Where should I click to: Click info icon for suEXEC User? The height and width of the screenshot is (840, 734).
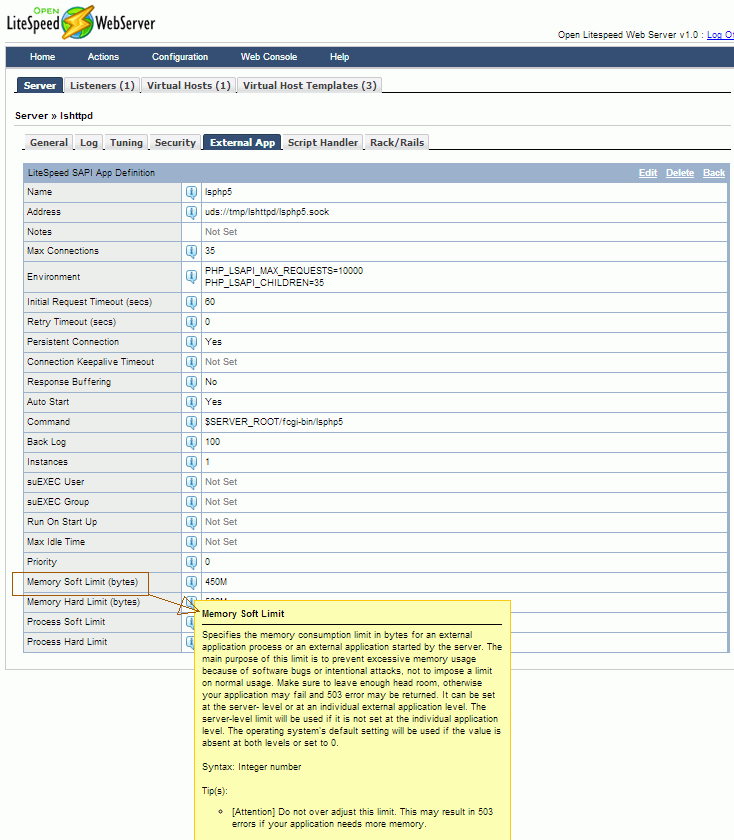tap(191, 482)
